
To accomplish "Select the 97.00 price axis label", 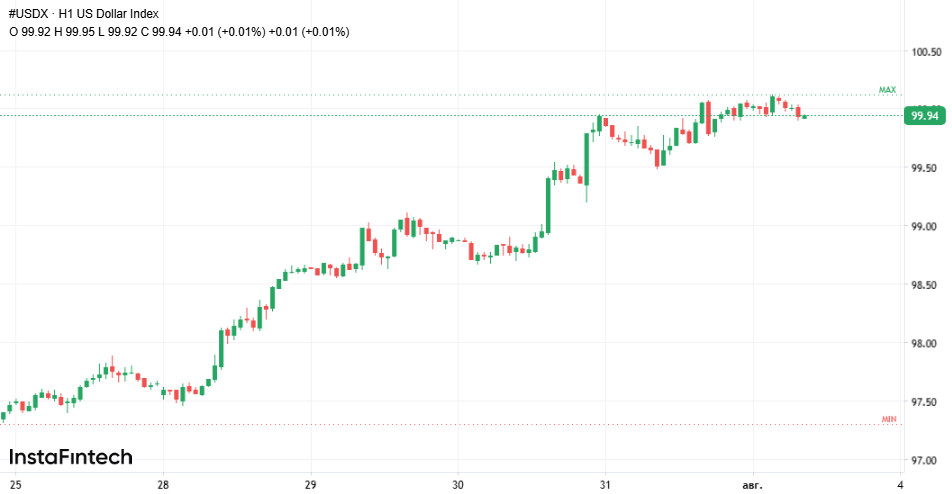I will [x=924, y=461].
